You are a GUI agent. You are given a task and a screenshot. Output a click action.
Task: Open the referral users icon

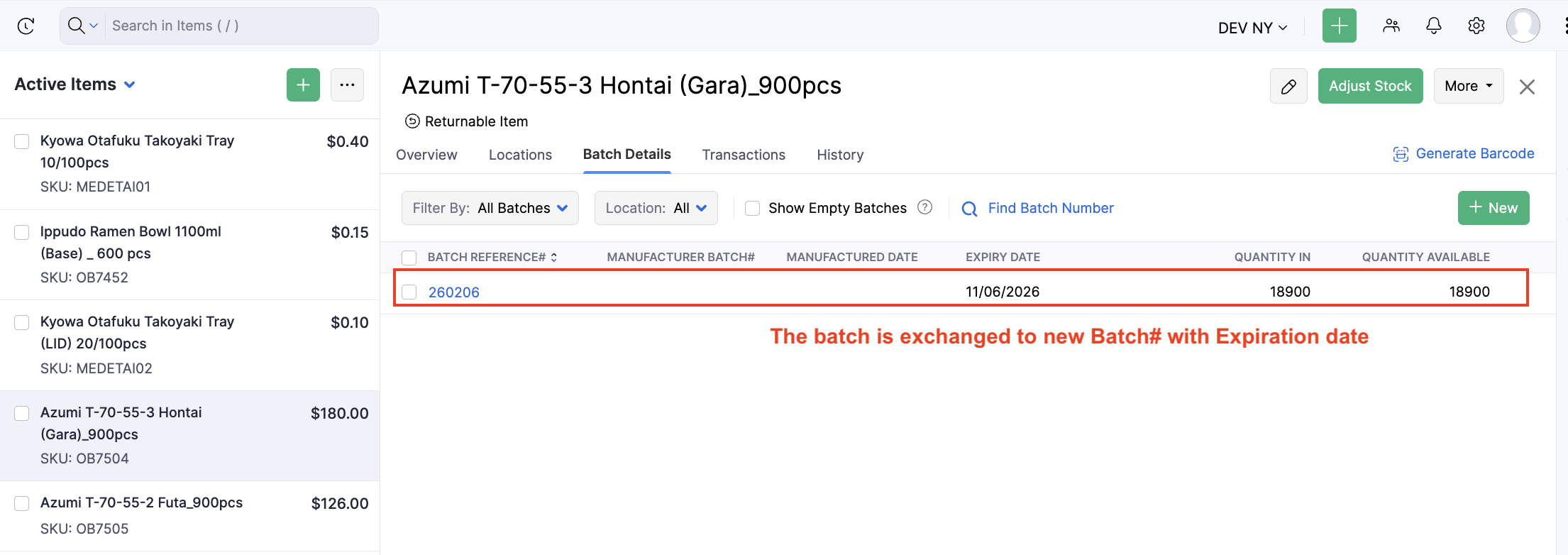[1391, 26]
